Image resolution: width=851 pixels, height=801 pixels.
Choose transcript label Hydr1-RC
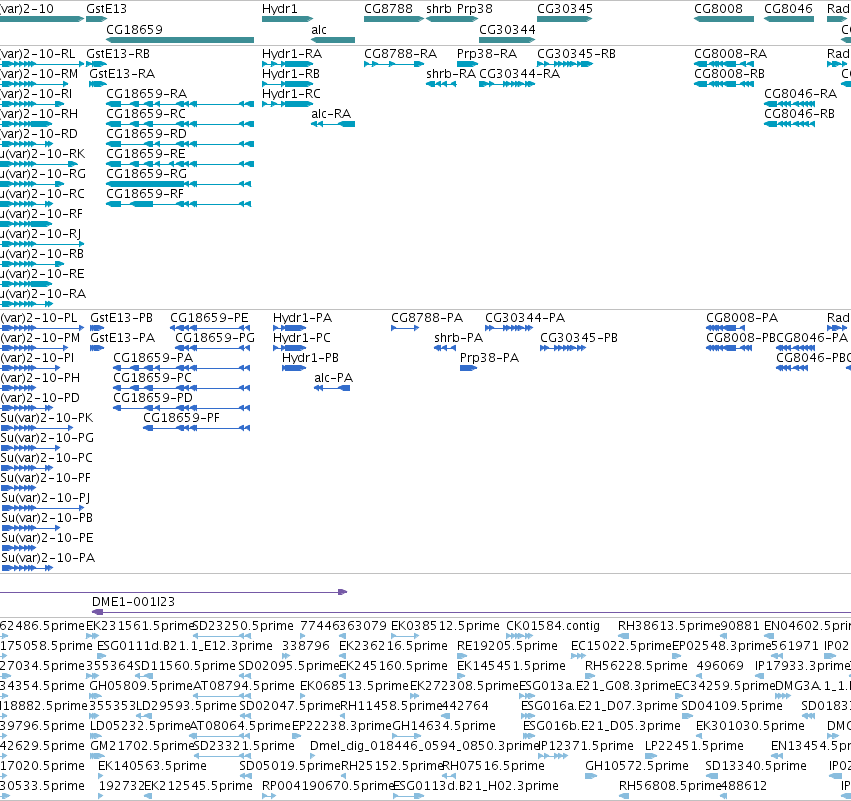click(291, 93)
